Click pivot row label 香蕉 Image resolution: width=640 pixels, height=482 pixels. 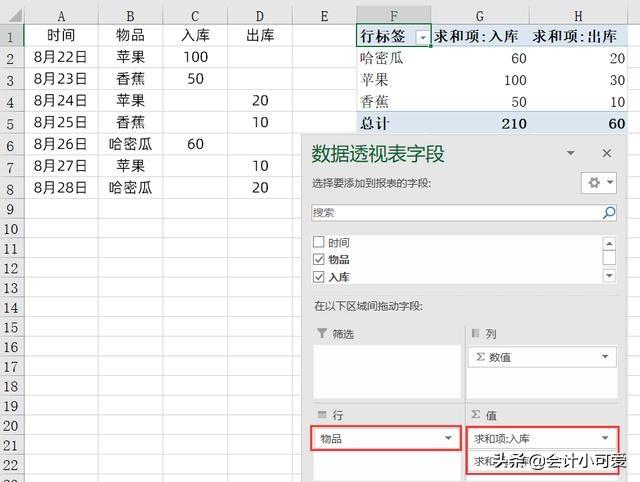pos(394,102)
